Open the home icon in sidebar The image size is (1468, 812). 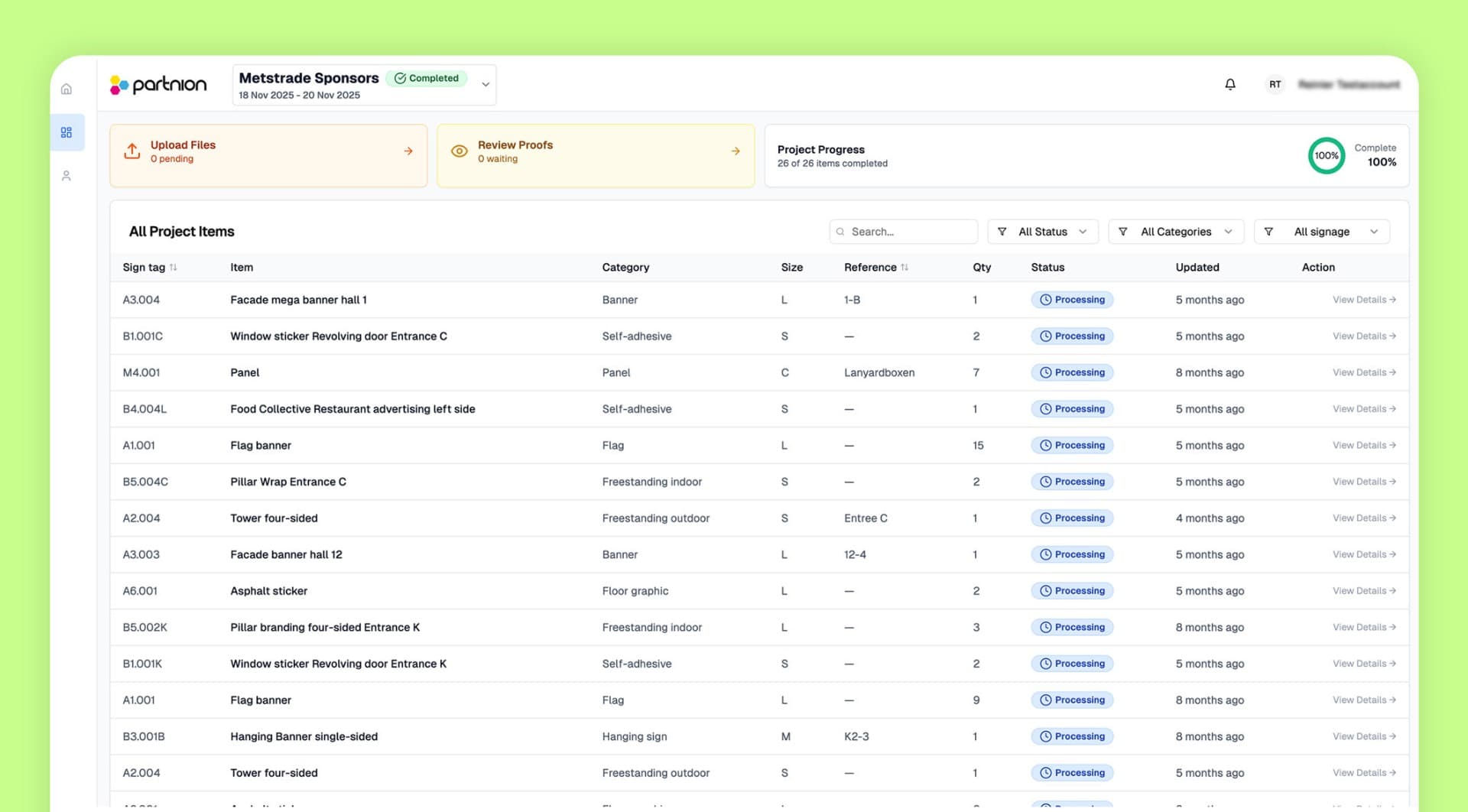point(67,89)
